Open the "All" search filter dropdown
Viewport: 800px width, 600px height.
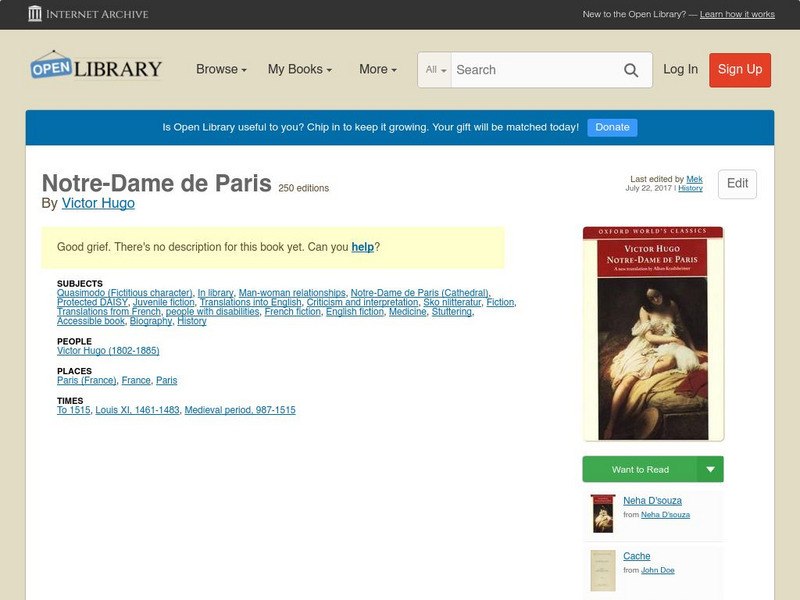coord(437,70)
